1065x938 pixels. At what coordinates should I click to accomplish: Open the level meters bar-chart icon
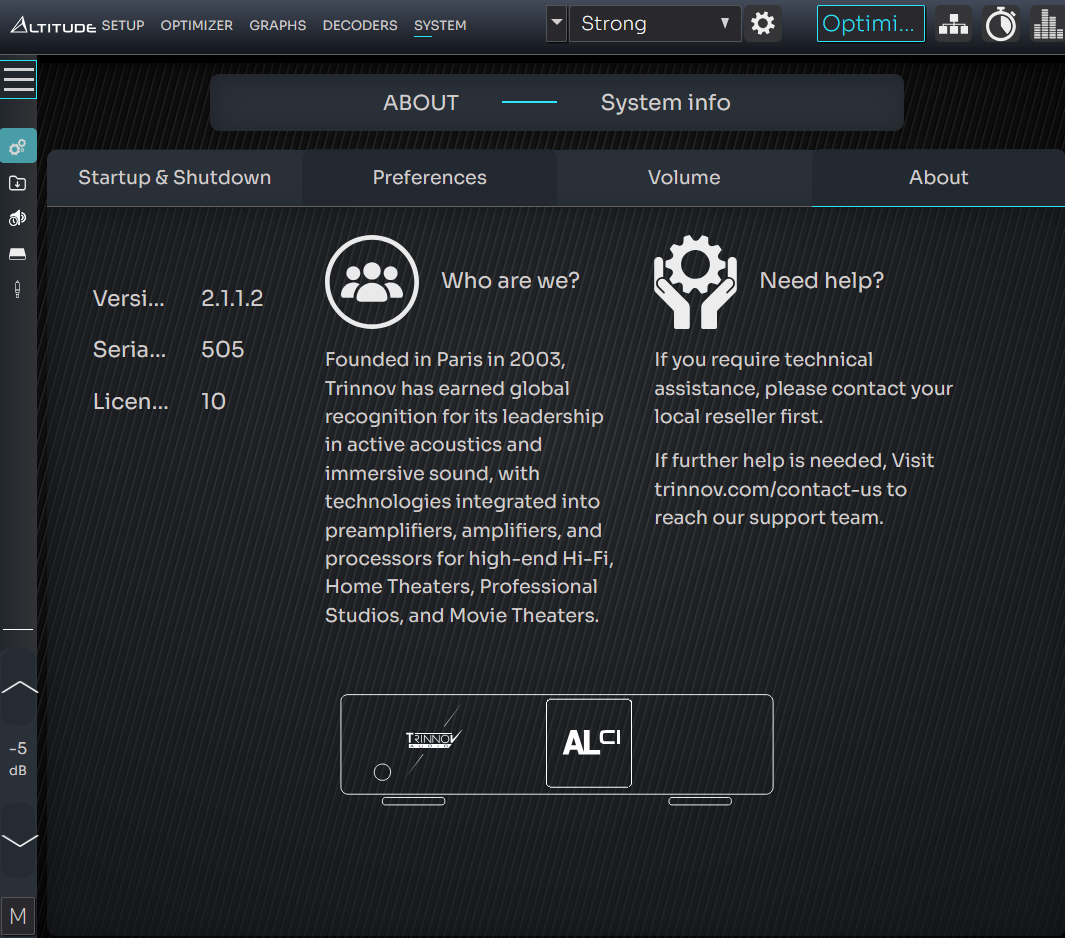coord(1047,24)
